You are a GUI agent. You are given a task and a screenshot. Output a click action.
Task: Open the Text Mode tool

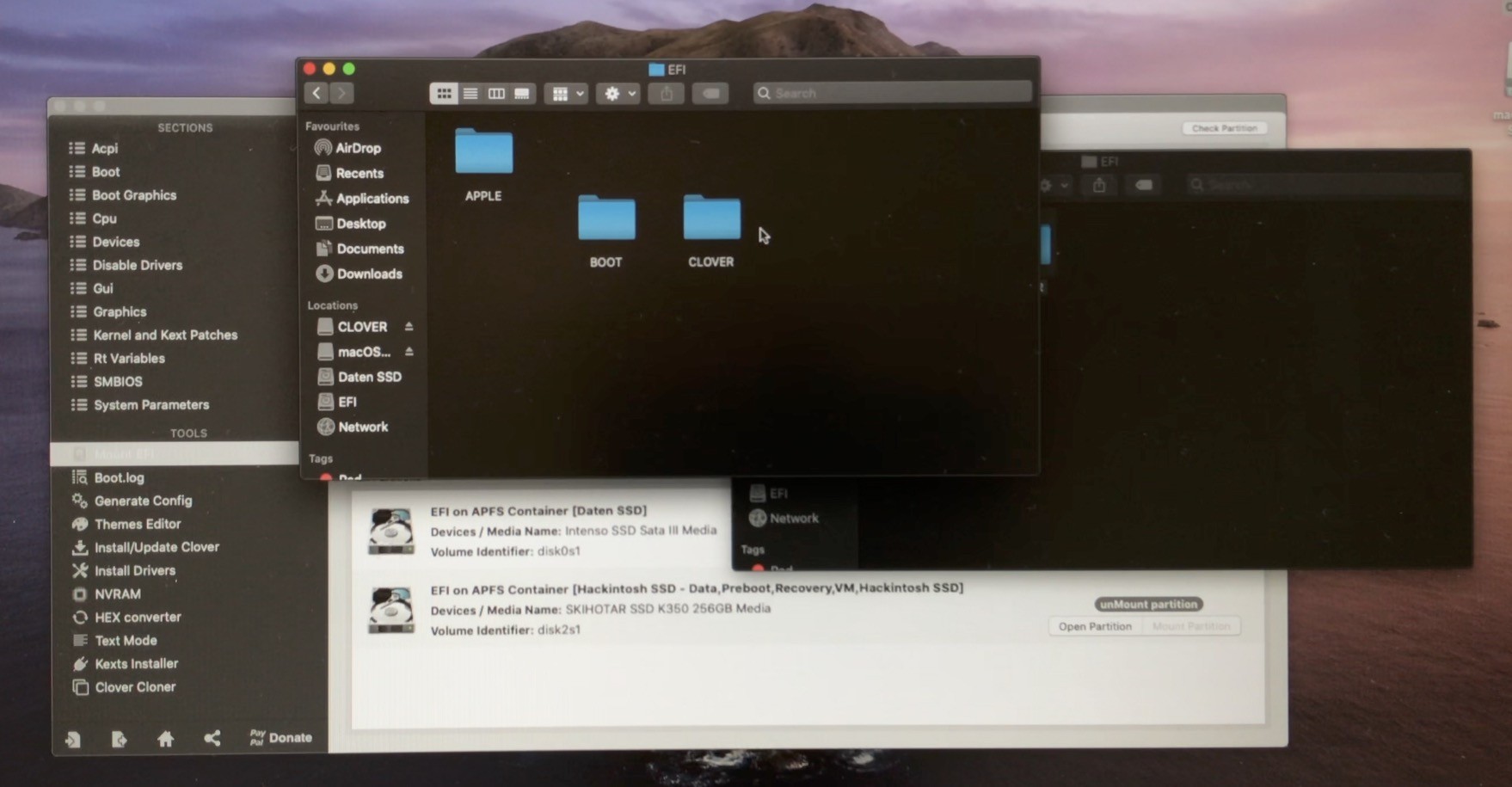[114, 640]
